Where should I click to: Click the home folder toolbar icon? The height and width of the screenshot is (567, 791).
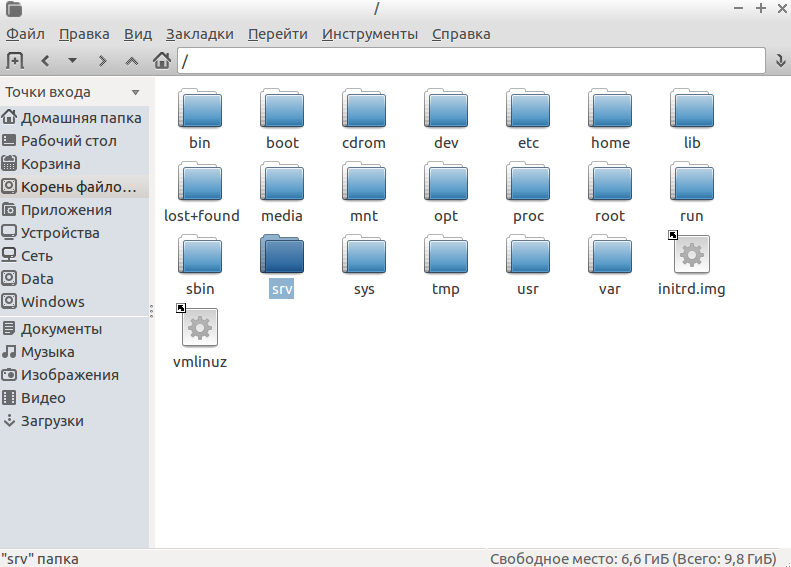coord(162,61)
